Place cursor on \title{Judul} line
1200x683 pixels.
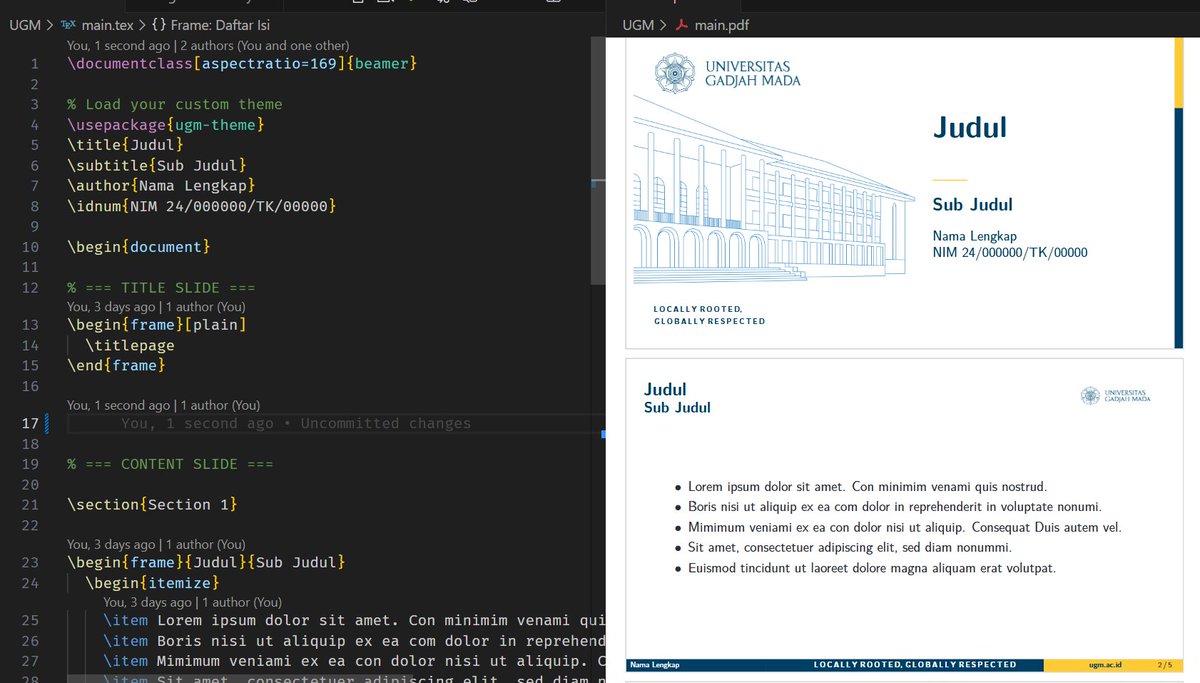[x=125, y=145]
